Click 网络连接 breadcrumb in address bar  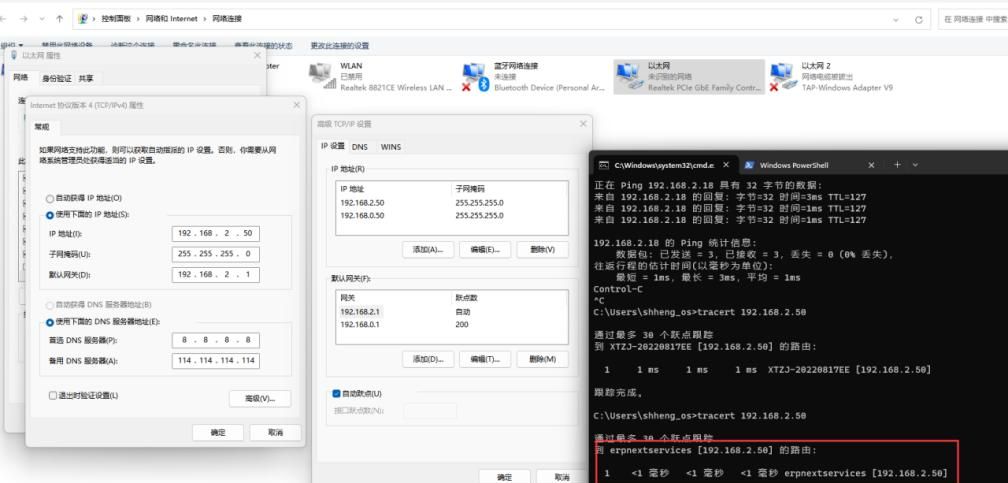pyautogui.click(x=226, y=19)
